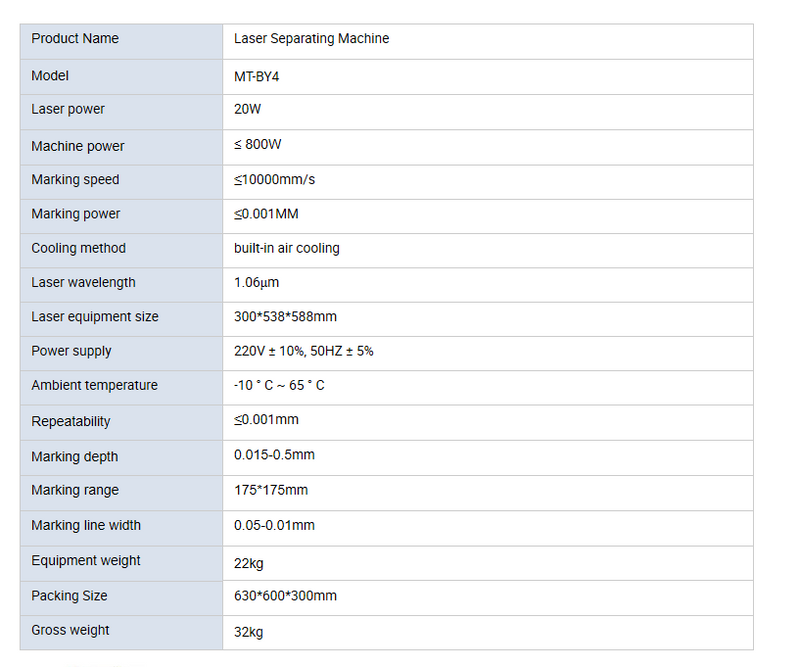Click the Marking line width label
The width and height of the screenshot is (800, 667).
[x=86, y=526]
